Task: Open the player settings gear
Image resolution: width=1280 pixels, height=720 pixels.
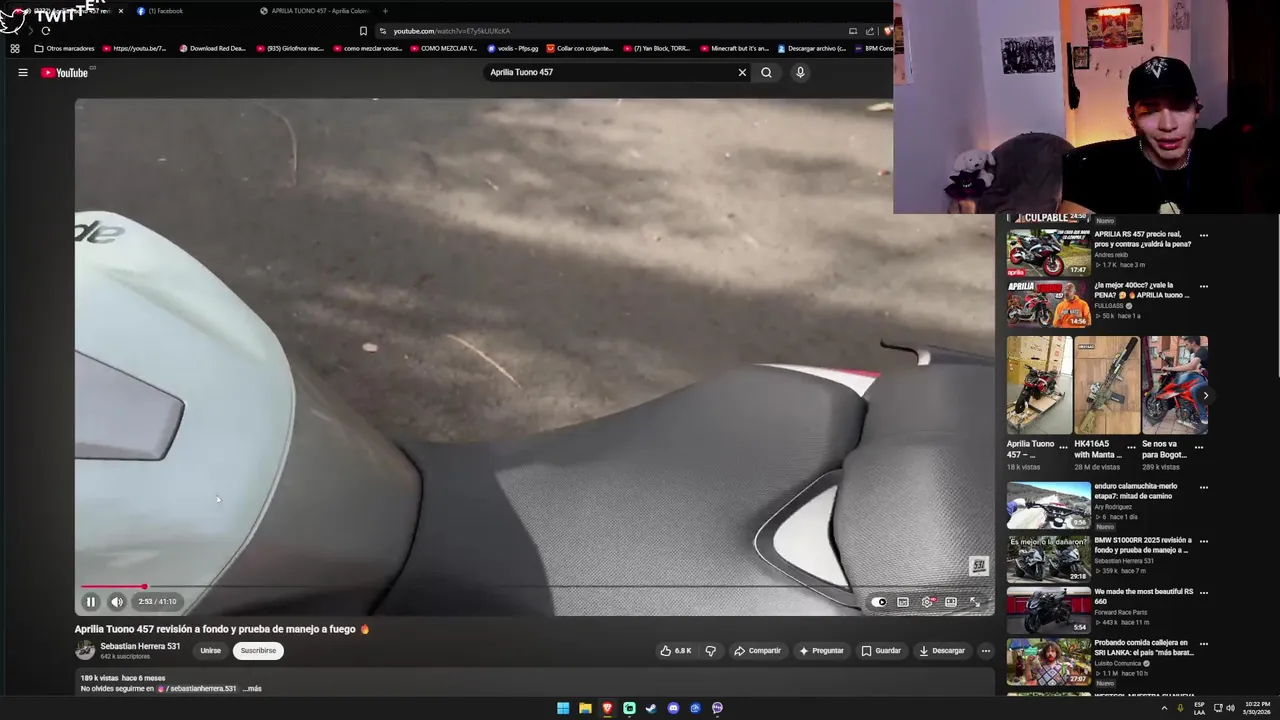Action: point(927,602)
